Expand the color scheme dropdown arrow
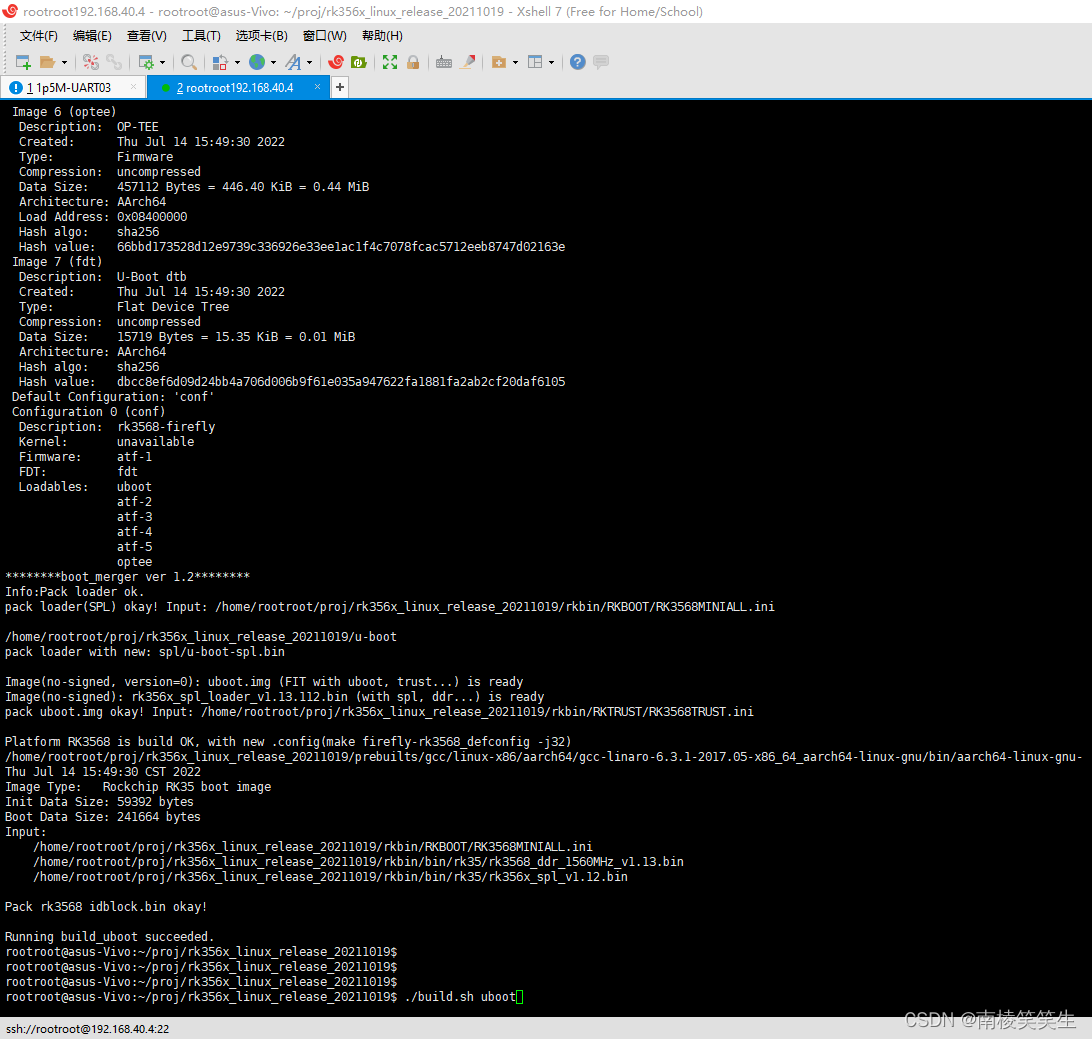 (237, 63)
